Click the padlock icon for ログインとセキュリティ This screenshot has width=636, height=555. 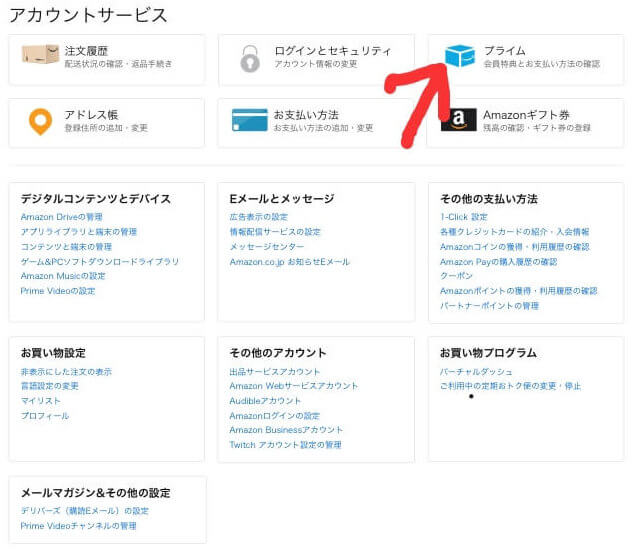(250, 58)
